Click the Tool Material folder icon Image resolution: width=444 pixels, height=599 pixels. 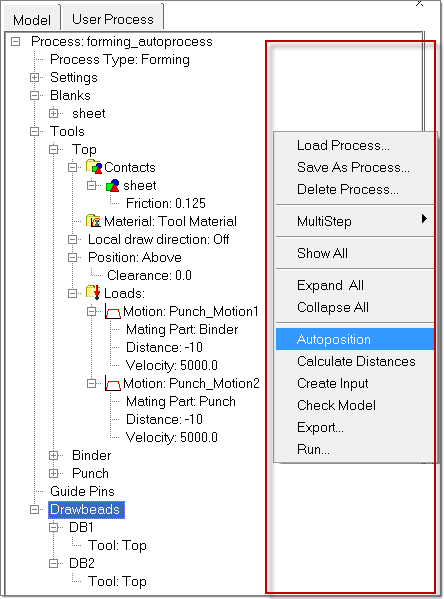pyautogui.click(x=94, y=221)
